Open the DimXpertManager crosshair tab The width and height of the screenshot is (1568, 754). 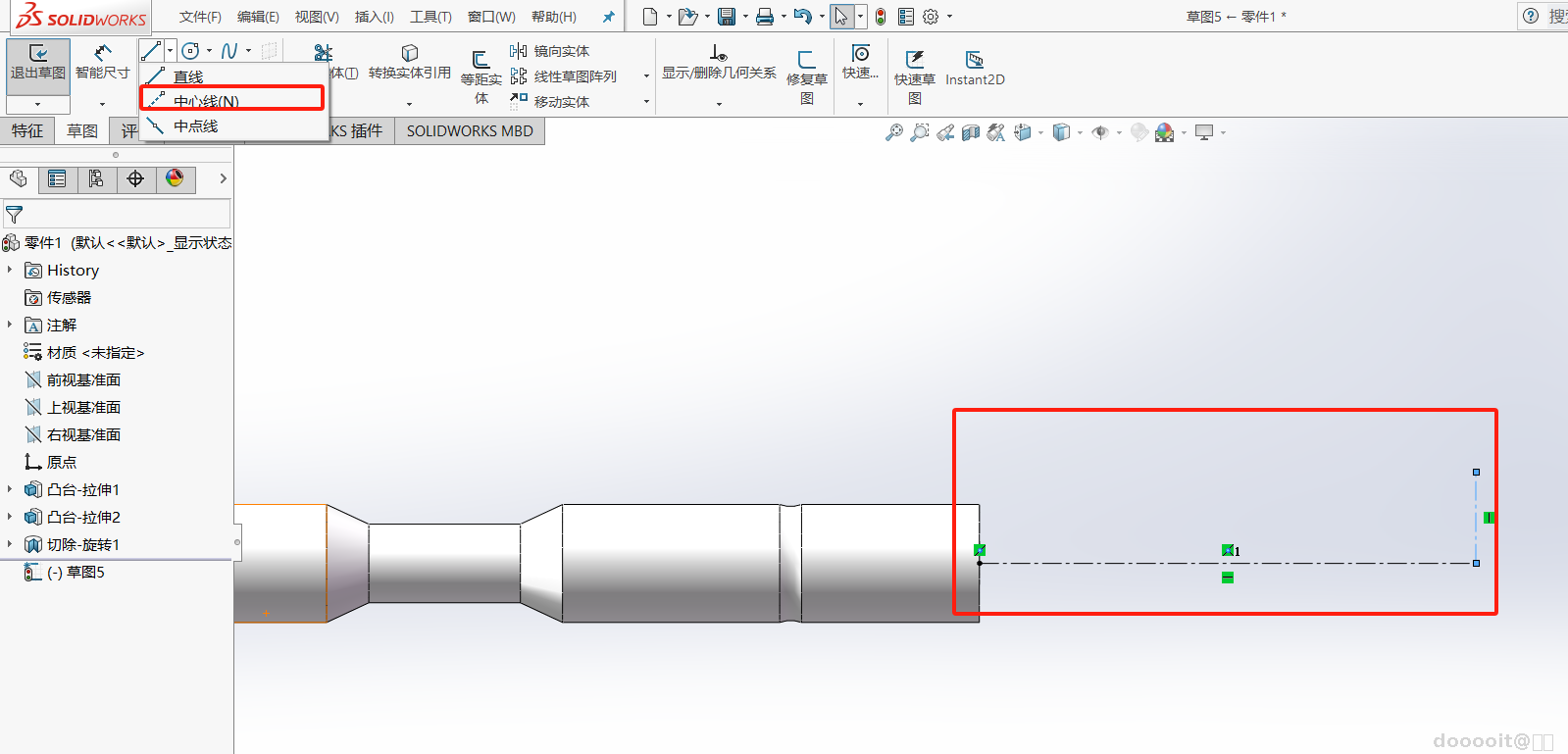pos(135,178)
